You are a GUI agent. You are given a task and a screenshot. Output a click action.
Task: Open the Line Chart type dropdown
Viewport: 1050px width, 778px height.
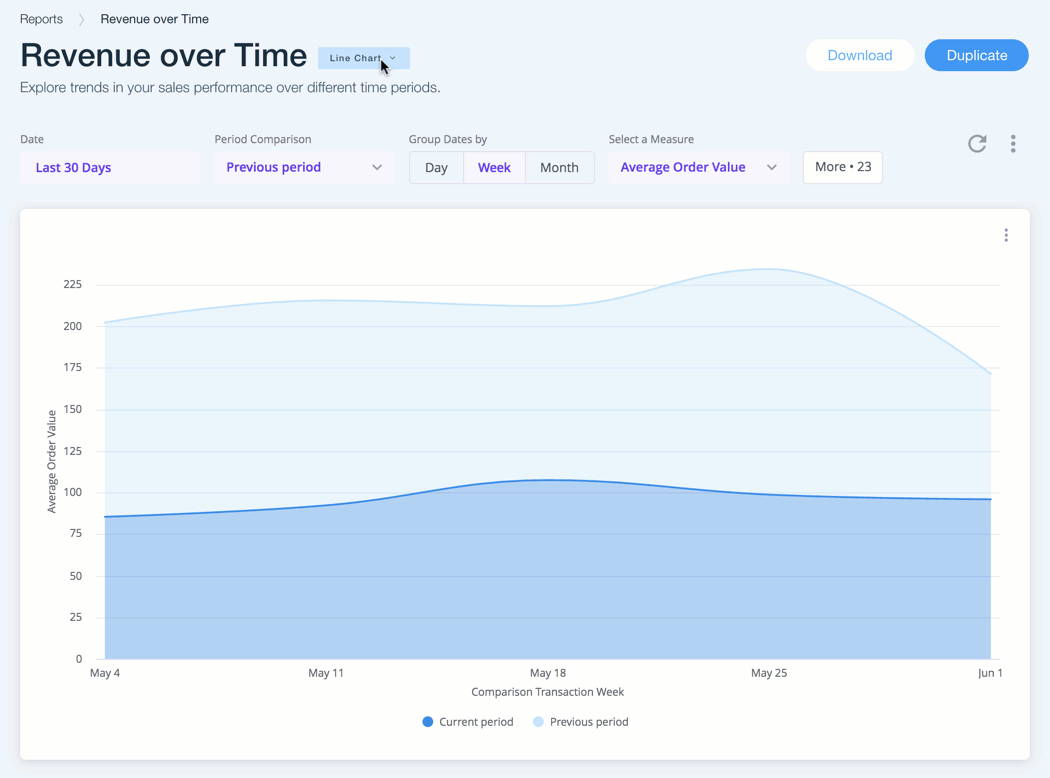pos(364,58)
